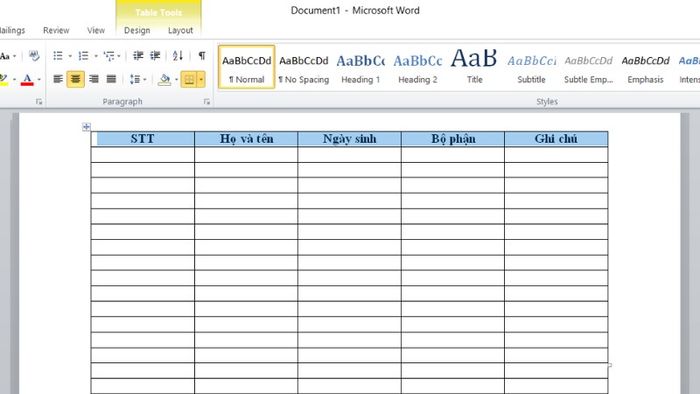Open line spacing options
This screenshot has width=700, height=394.
(x=135, y=79)
